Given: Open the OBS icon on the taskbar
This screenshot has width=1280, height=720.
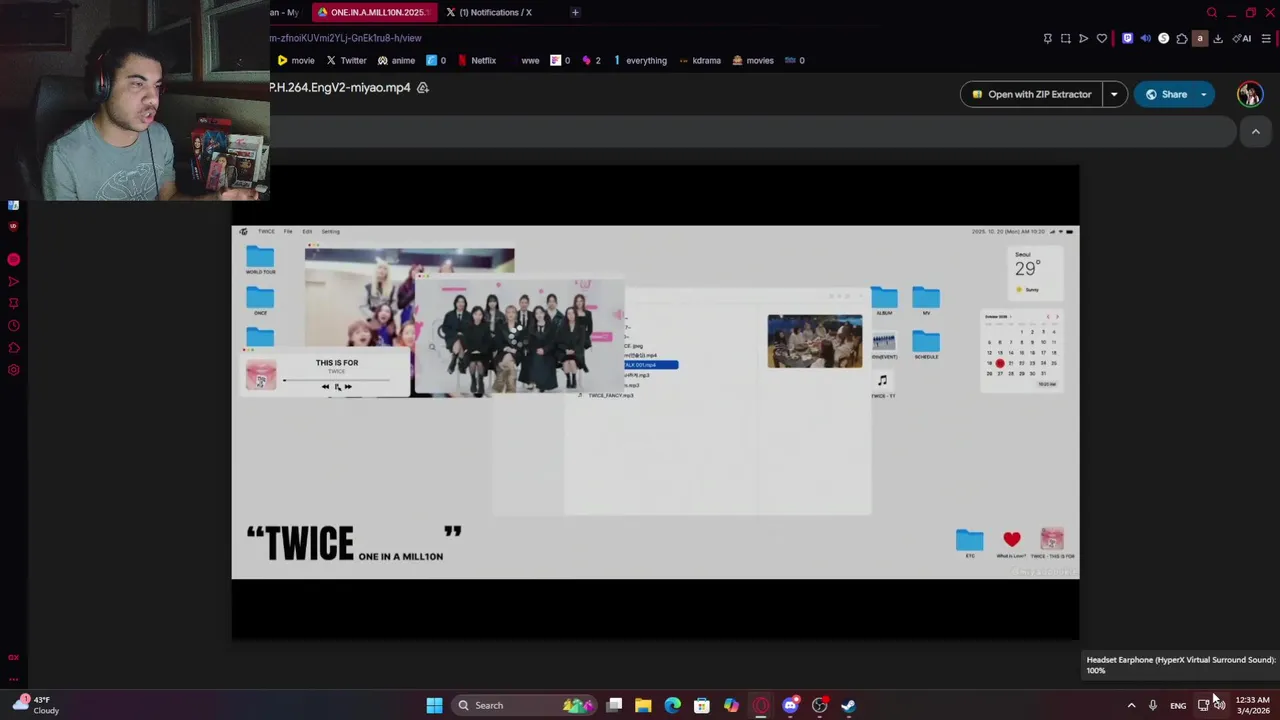Looking at the screenshot, I should click(x=819, y=705).
